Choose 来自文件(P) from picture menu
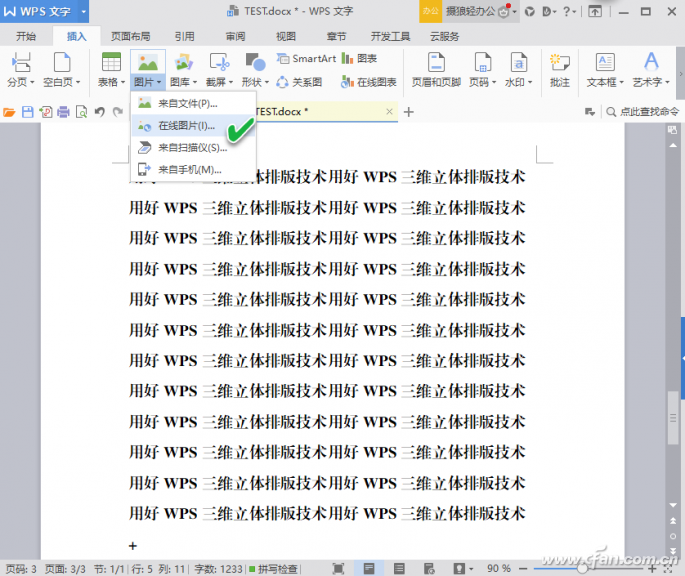This screenshot has height=576, width=685. (x=193, y=104)
